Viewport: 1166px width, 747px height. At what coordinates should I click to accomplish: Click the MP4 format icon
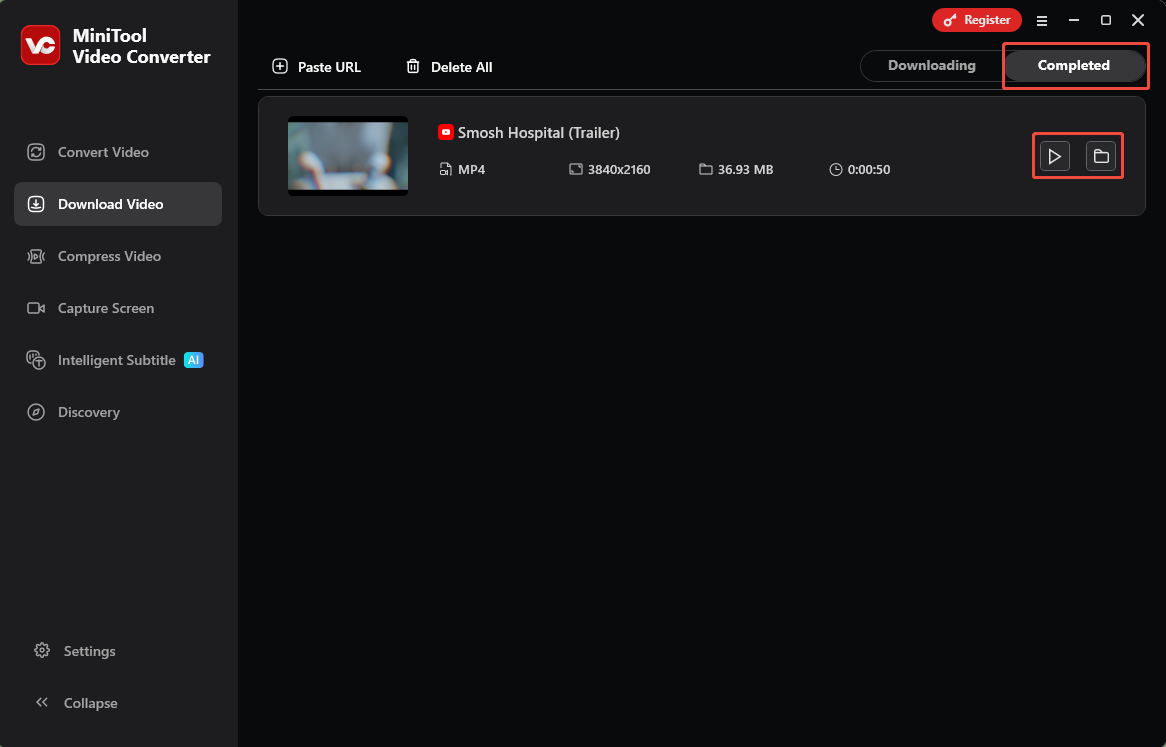[x=445, y=169]
